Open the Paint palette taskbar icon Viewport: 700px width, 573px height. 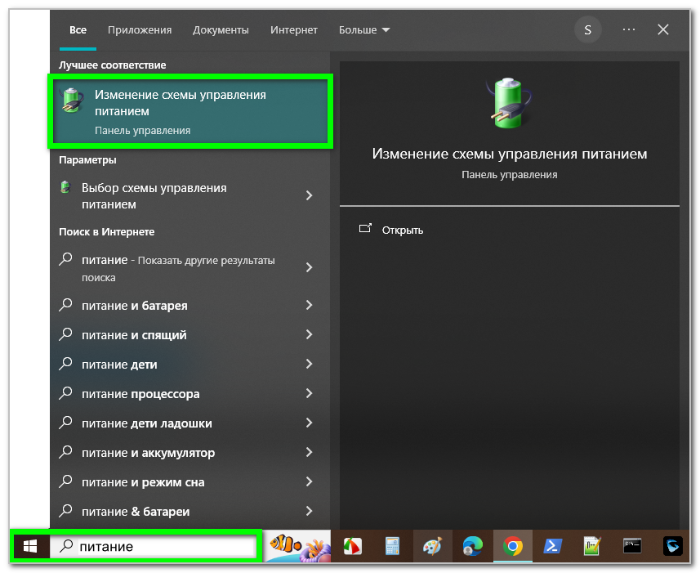[x=432, y=546]
